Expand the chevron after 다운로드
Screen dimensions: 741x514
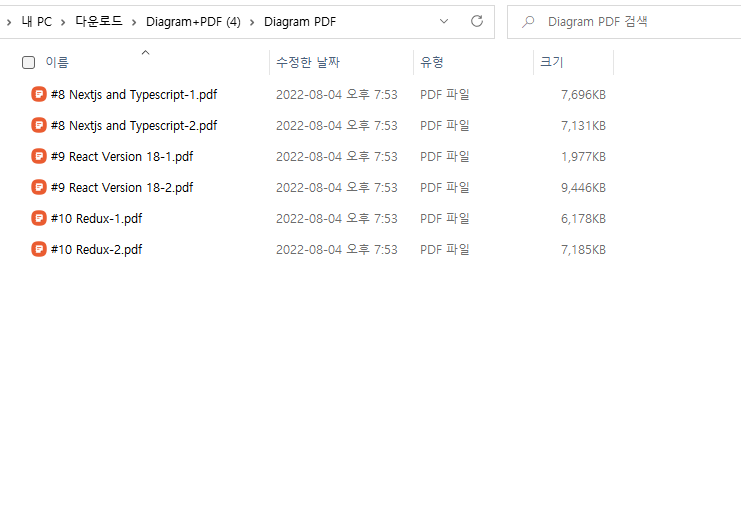click(134, 22)
